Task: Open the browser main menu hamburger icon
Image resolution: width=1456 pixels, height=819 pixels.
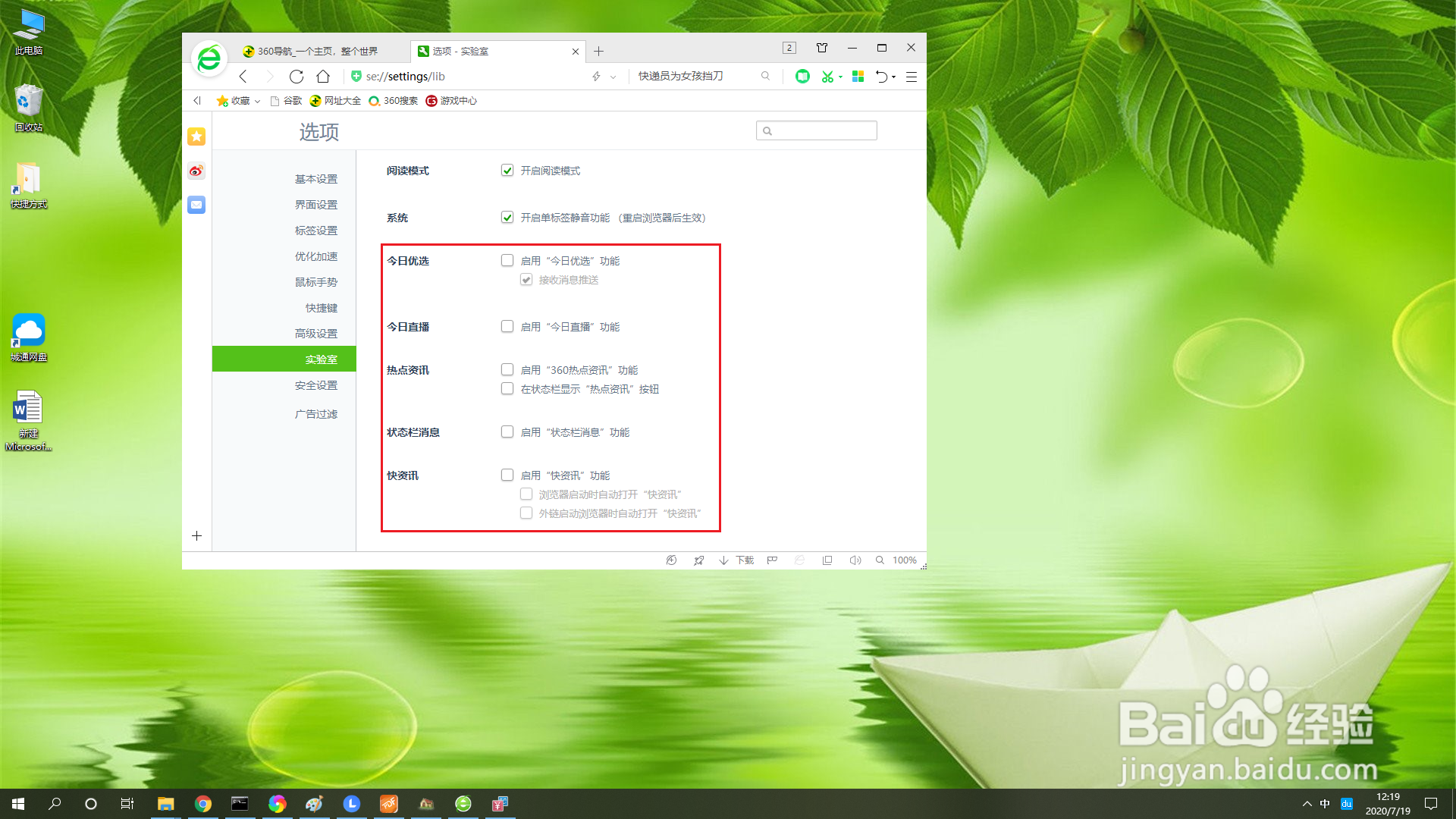Action: coord(912,77)
